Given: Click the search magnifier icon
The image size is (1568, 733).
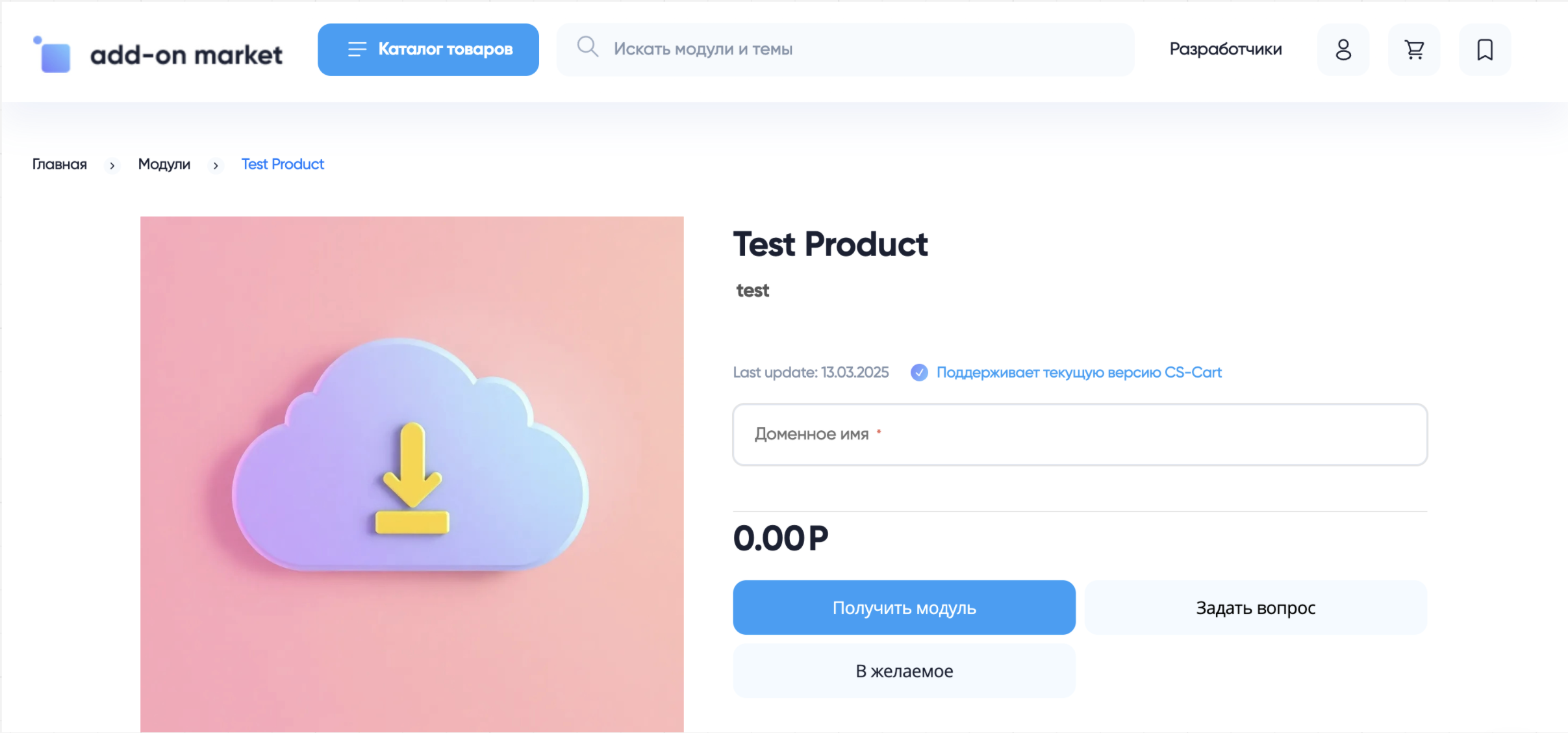Looking at the screenshot, I should click(587, 47).
